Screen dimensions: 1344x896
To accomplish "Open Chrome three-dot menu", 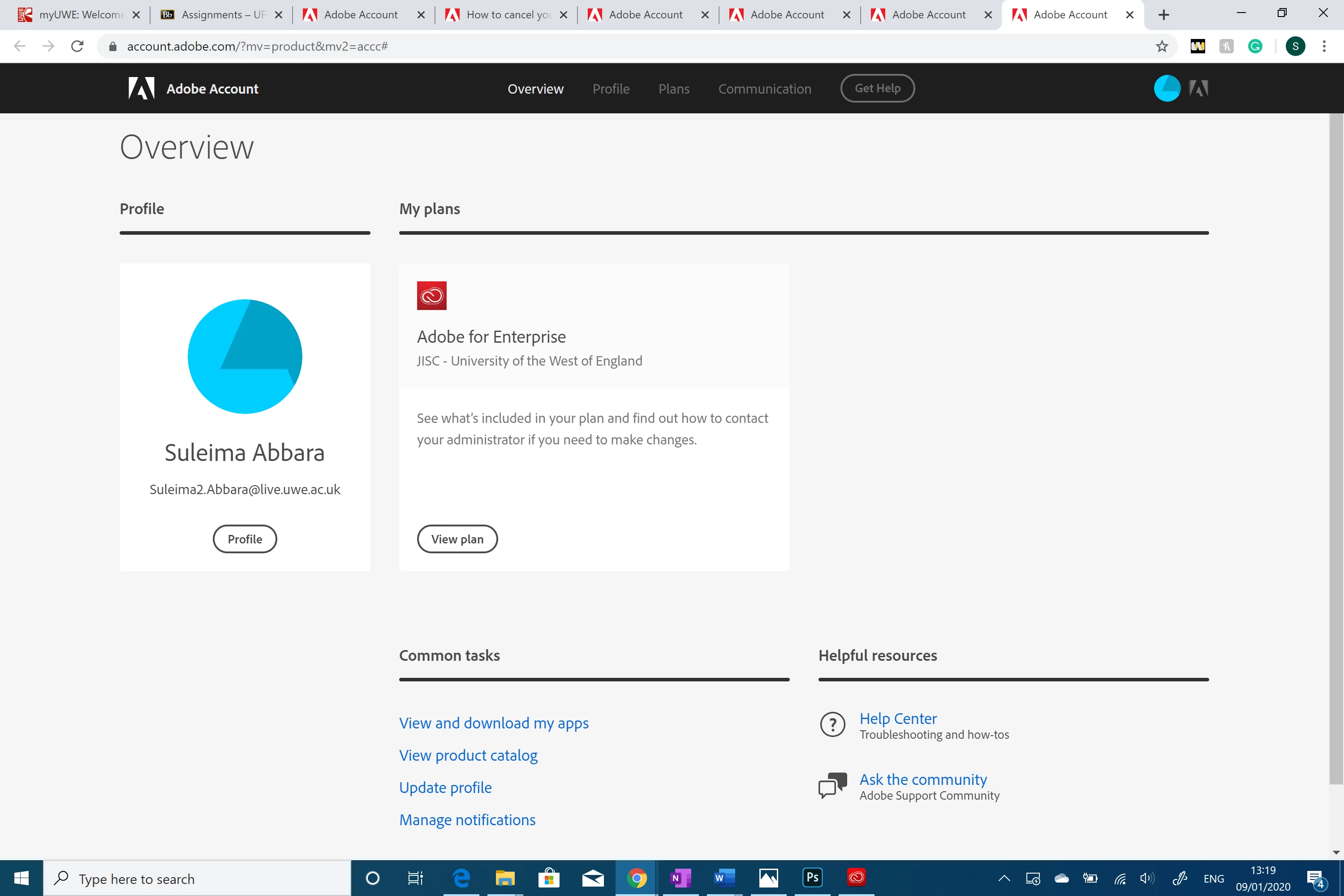I will pyautogui.click(x=1324, y=46).
